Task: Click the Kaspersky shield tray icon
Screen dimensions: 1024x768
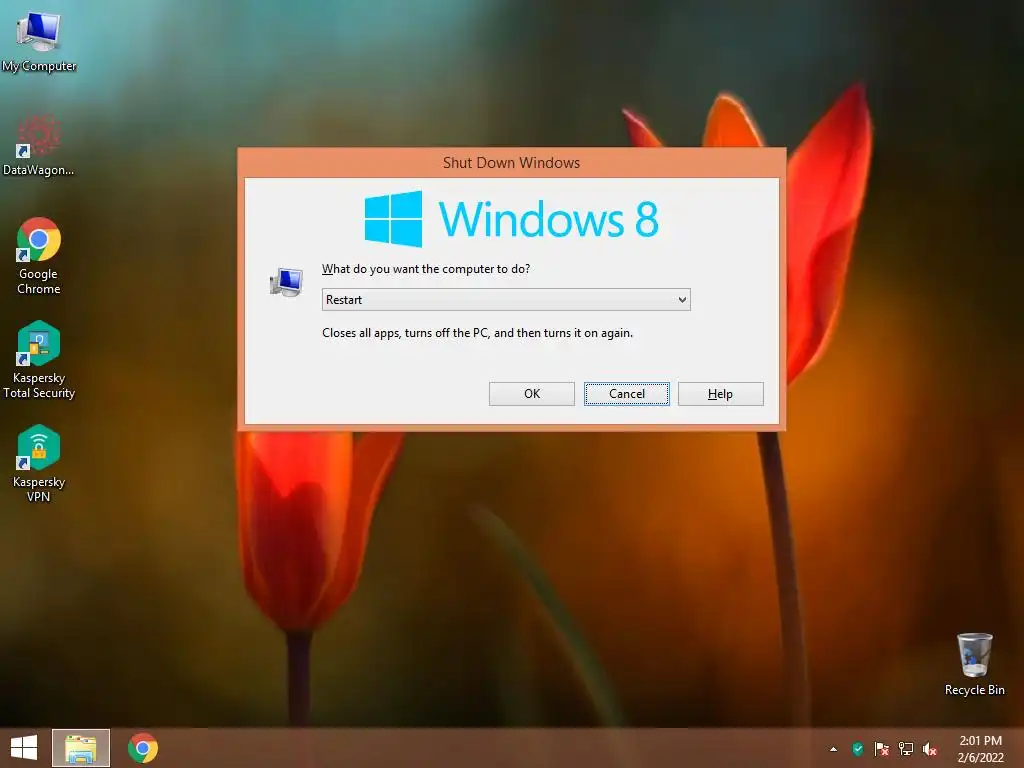Action: (x=857, y=749)
